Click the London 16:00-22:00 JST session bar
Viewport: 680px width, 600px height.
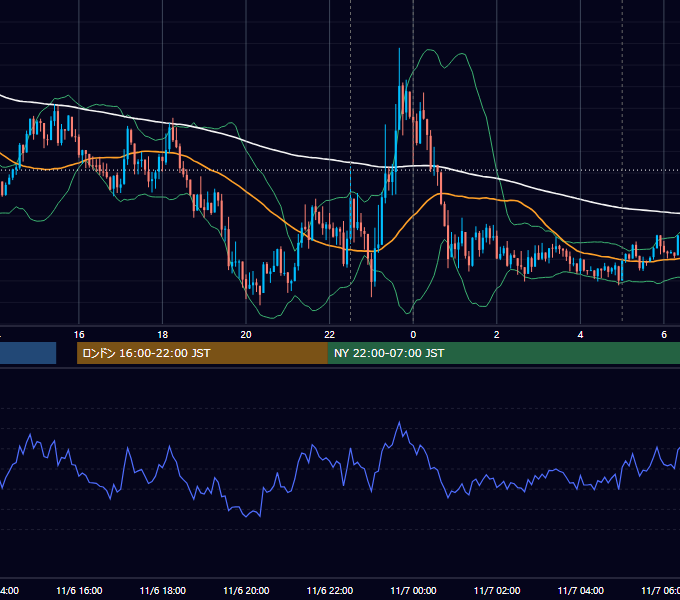click(202, 353)
